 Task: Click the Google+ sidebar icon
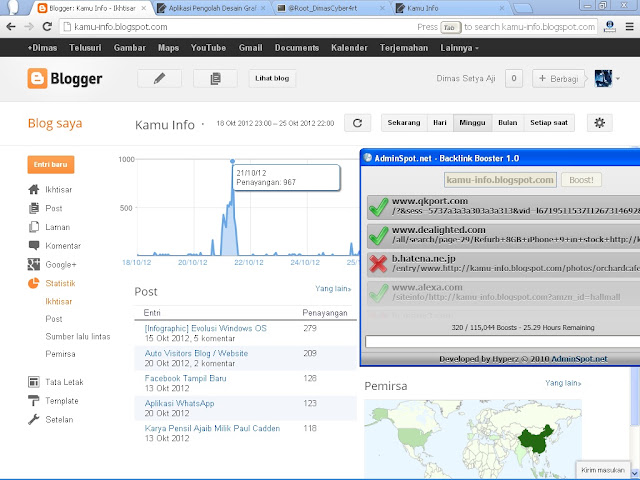(34, 264)
